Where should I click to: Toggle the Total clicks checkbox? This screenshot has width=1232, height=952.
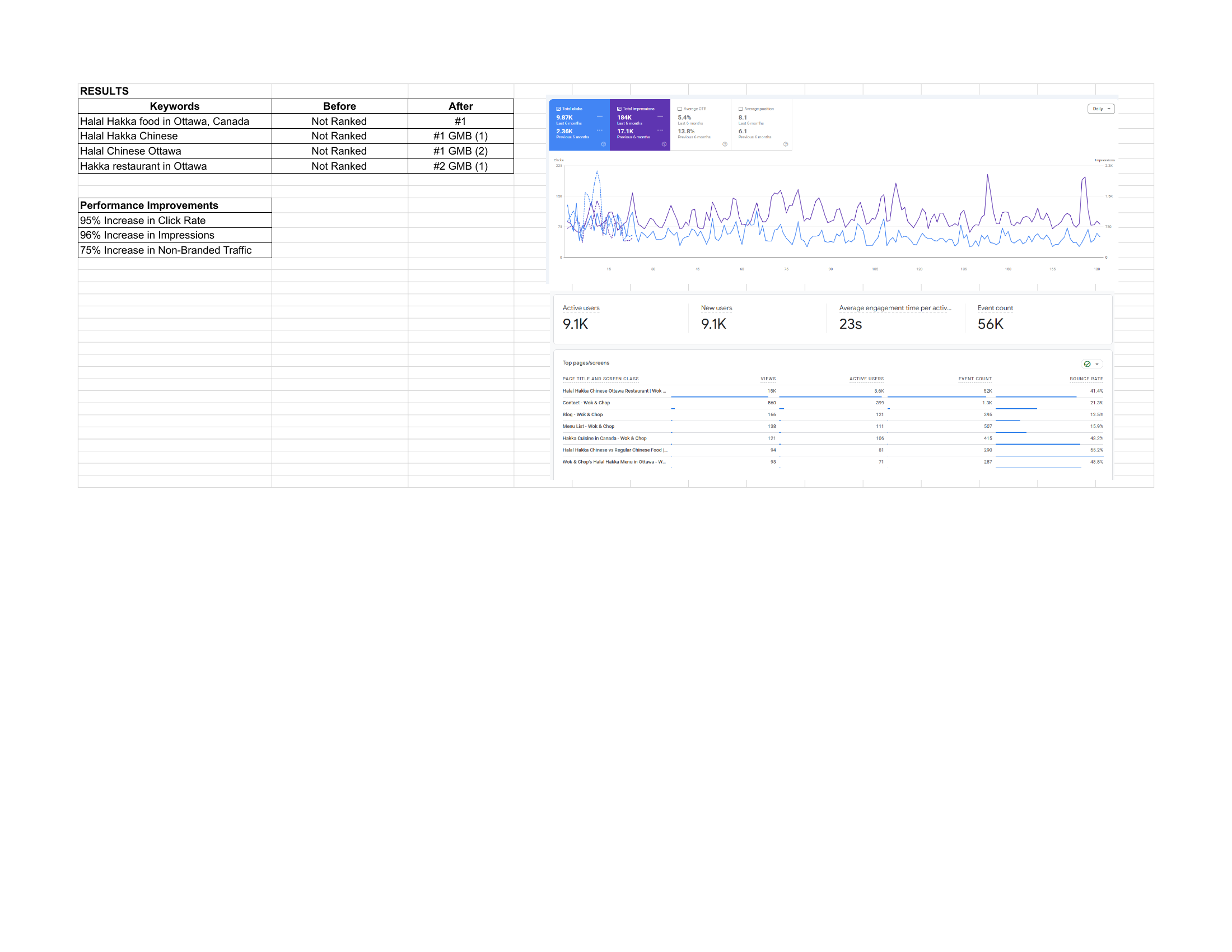coord(558,109)
